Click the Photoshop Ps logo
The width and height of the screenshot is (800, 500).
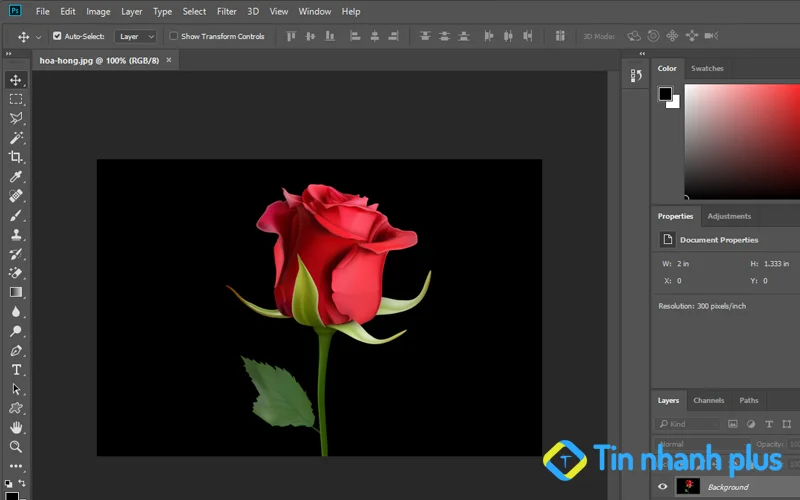[15, 11]
